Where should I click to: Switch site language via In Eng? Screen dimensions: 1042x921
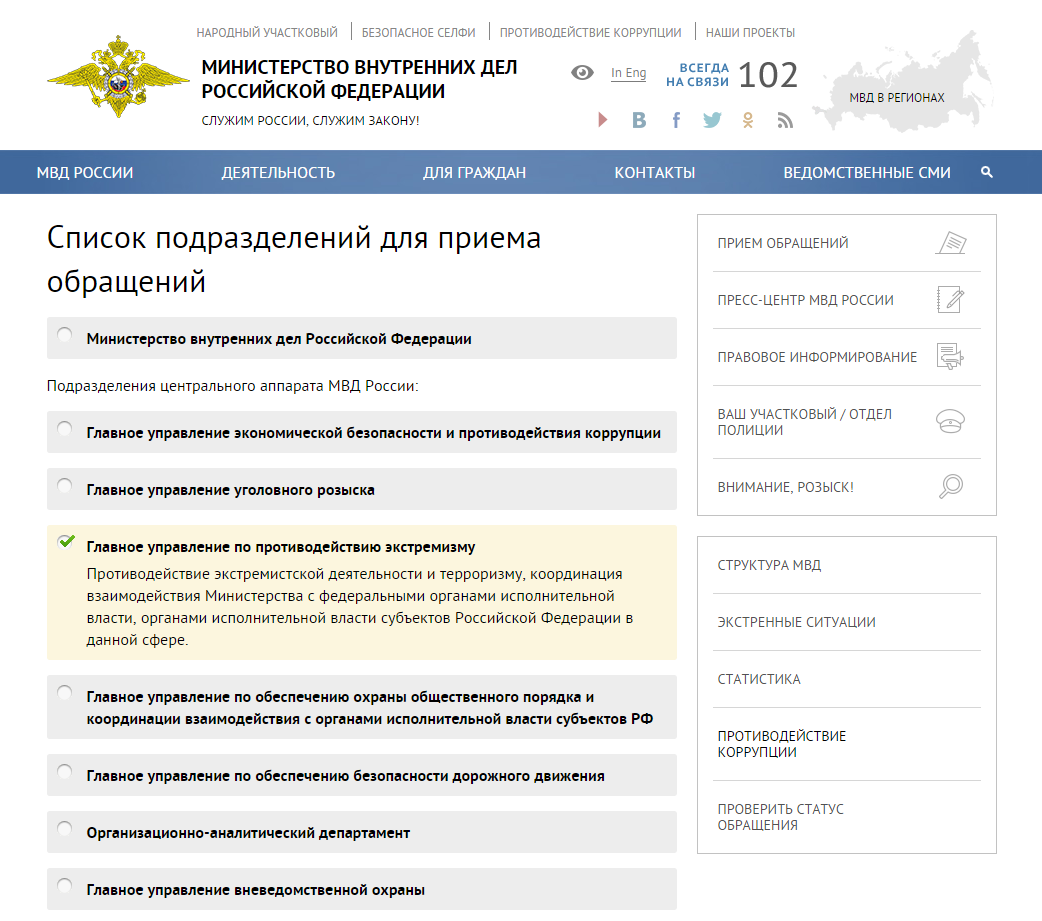click(x=629, y=72)
